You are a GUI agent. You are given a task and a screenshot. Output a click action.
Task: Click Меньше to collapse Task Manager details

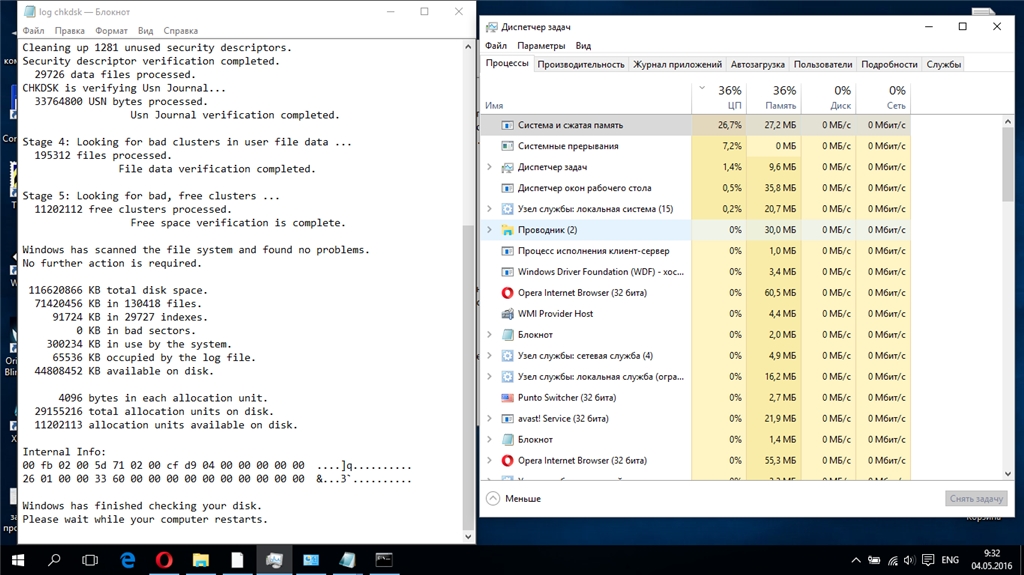coord(514,499)
